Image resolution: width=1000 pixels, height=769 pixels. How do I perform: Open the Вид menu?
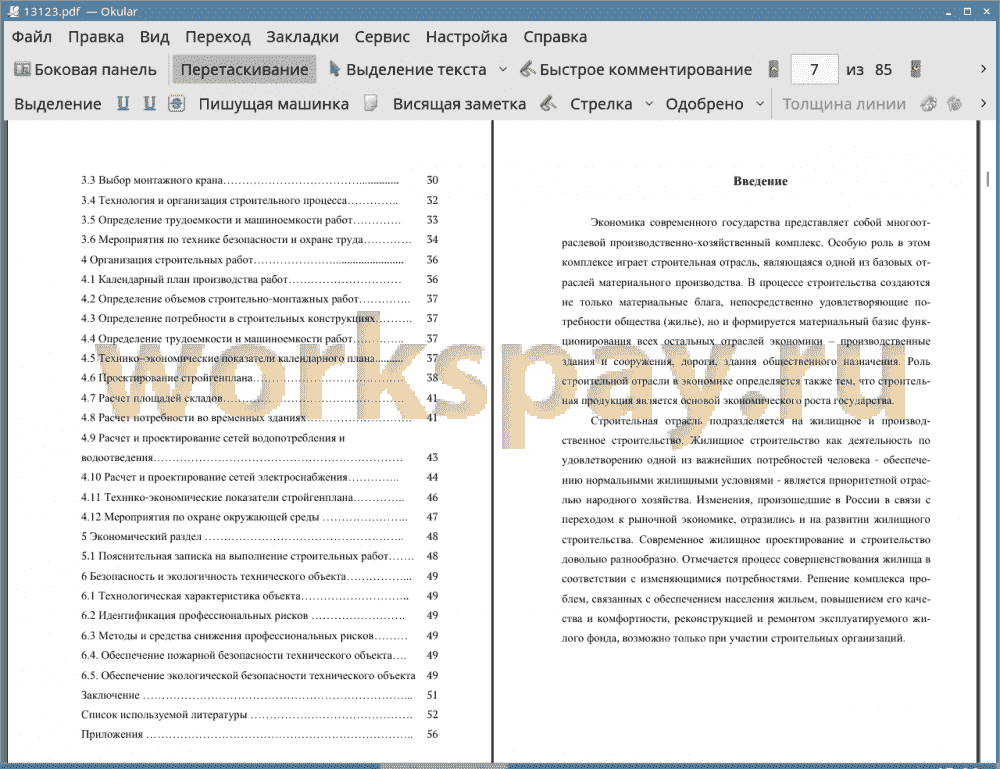click(154, 37)
